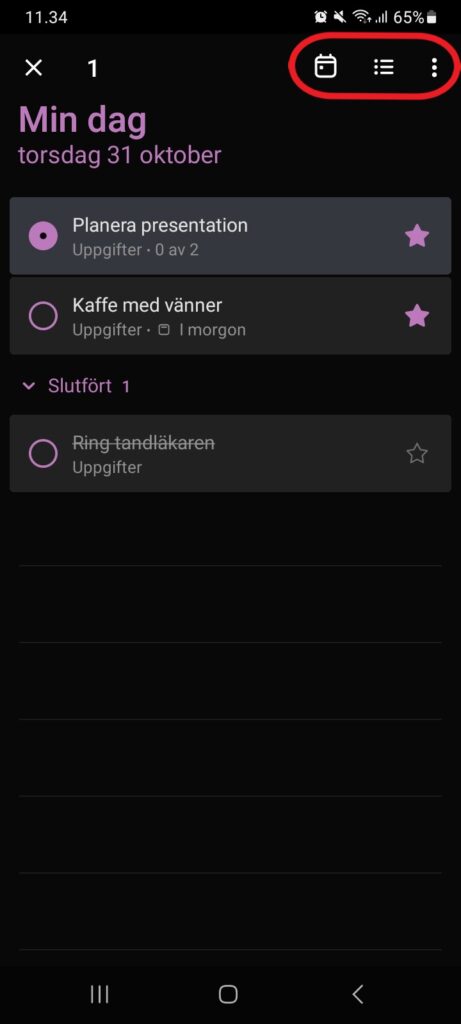
Task: Tap the Planera presentation task title
Action: [160, 225]
